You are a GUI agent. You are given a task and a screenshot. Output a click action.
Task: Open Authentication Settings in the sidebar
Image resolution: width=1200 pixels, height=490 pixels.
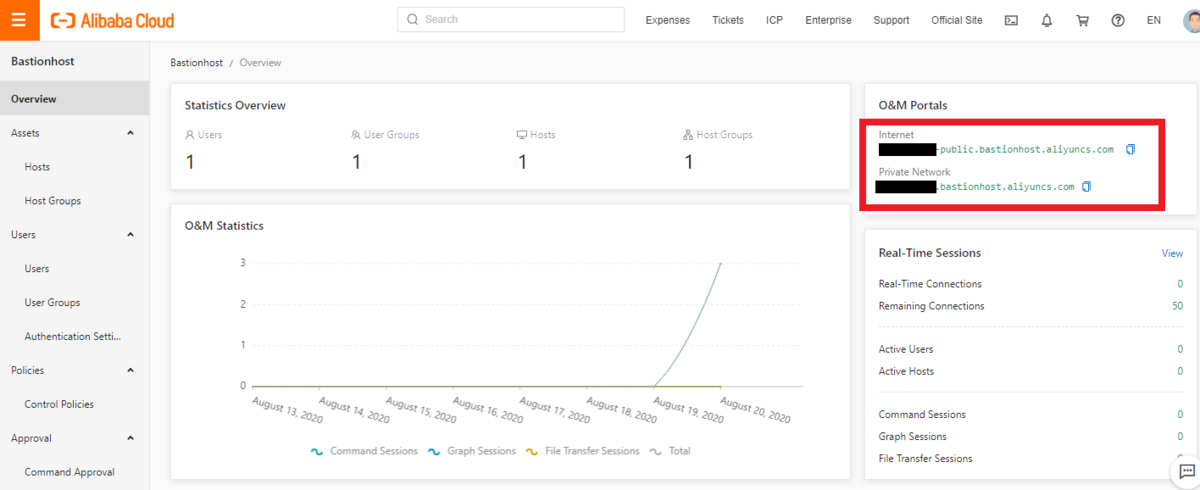click(74, 337)
